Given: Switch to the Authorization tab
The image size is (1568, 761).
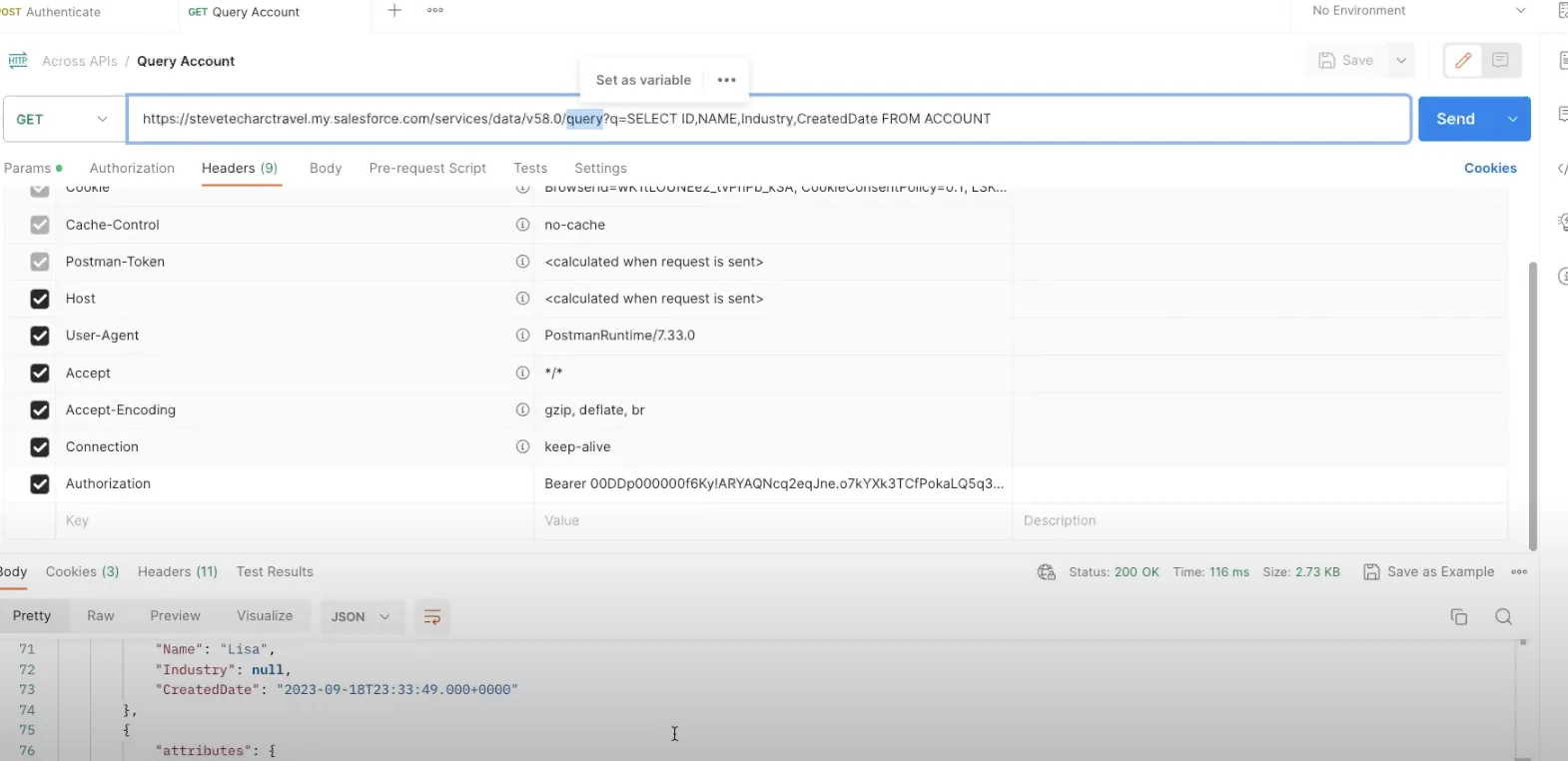Looking at the screenshot, I should tap(132, 168).
